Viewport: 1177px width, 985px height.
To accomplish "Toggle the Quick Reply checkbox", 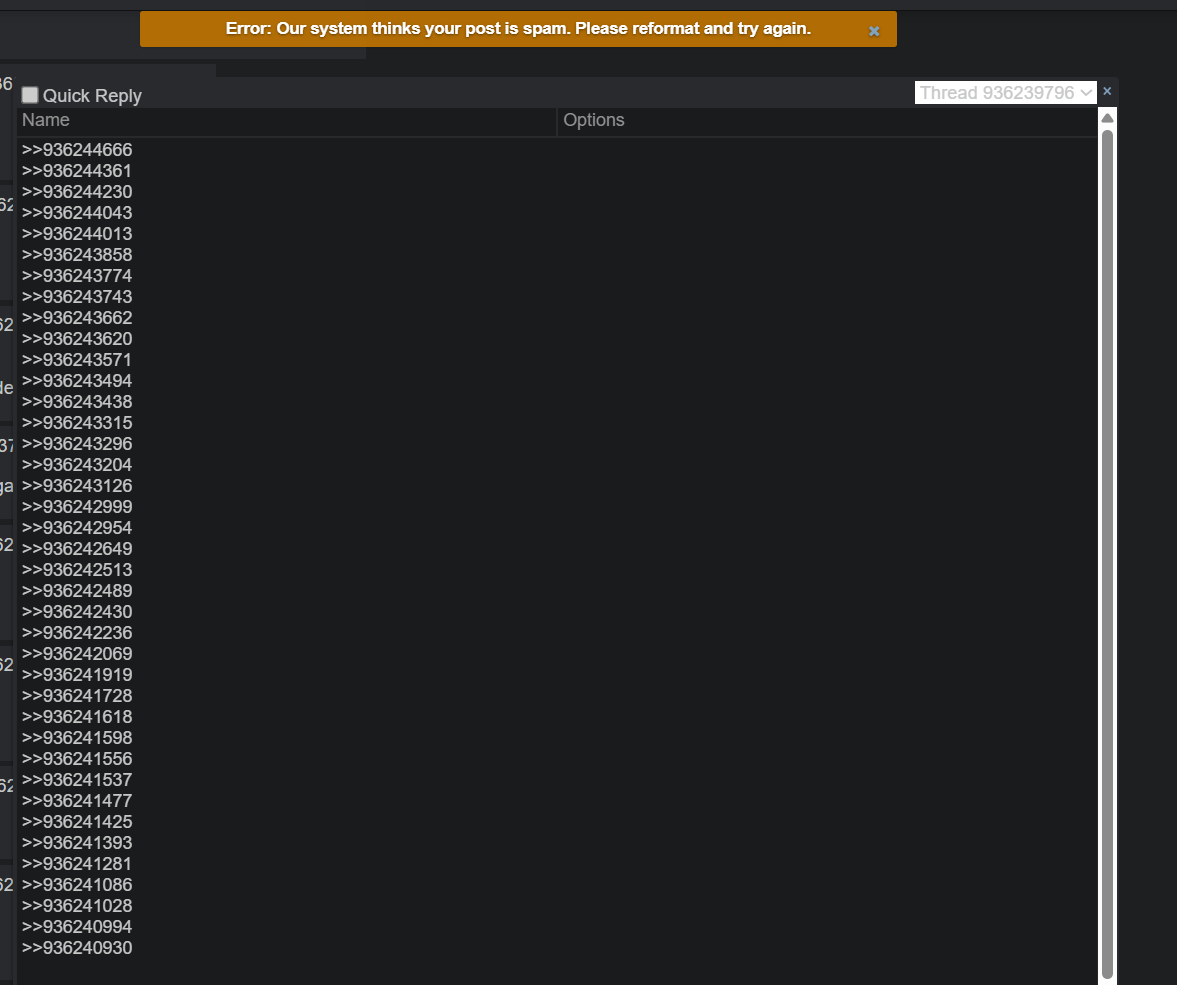I will point(30,95).
